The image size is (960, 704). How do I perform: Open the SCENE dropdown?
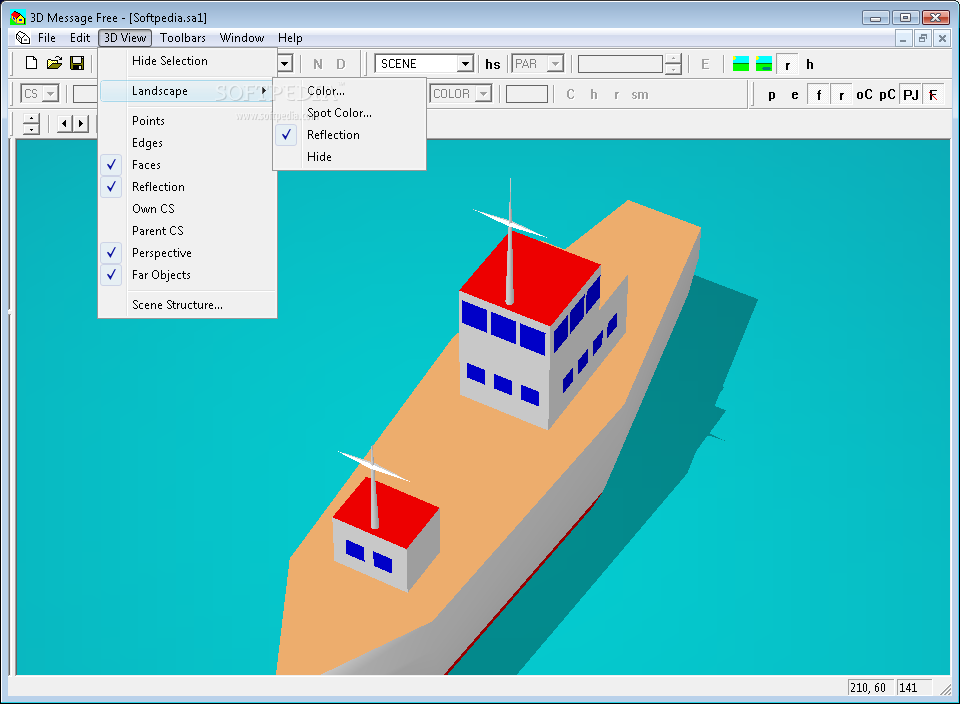(x=465, y=64)
